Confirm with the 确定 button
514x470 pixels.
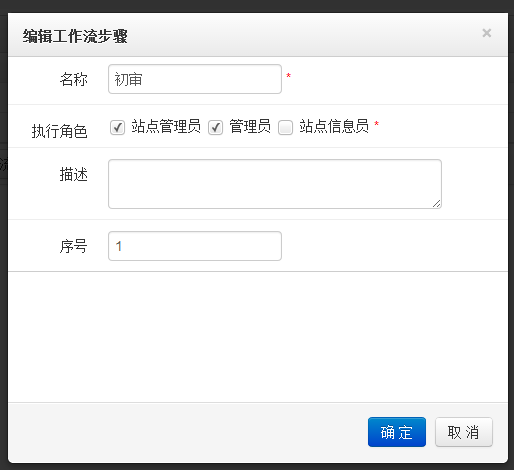click(x=397, y=432)
